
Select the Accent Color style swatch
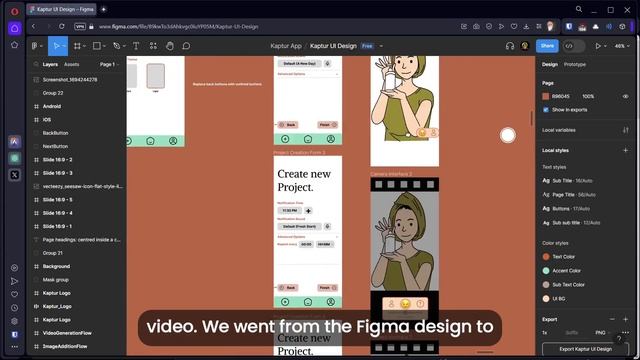pyautogui.click(x=546, y=271)
